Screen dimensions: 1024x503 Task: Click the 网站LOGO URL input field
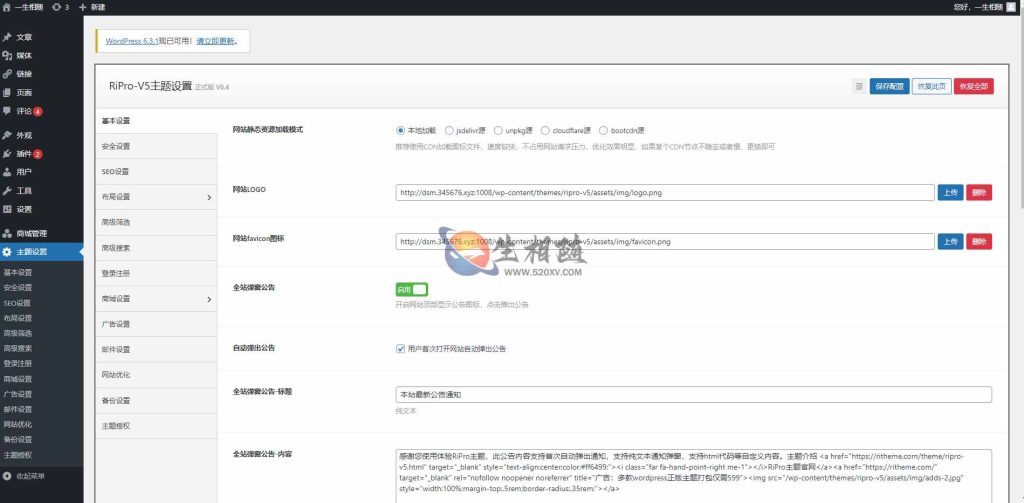pos(665,193)
